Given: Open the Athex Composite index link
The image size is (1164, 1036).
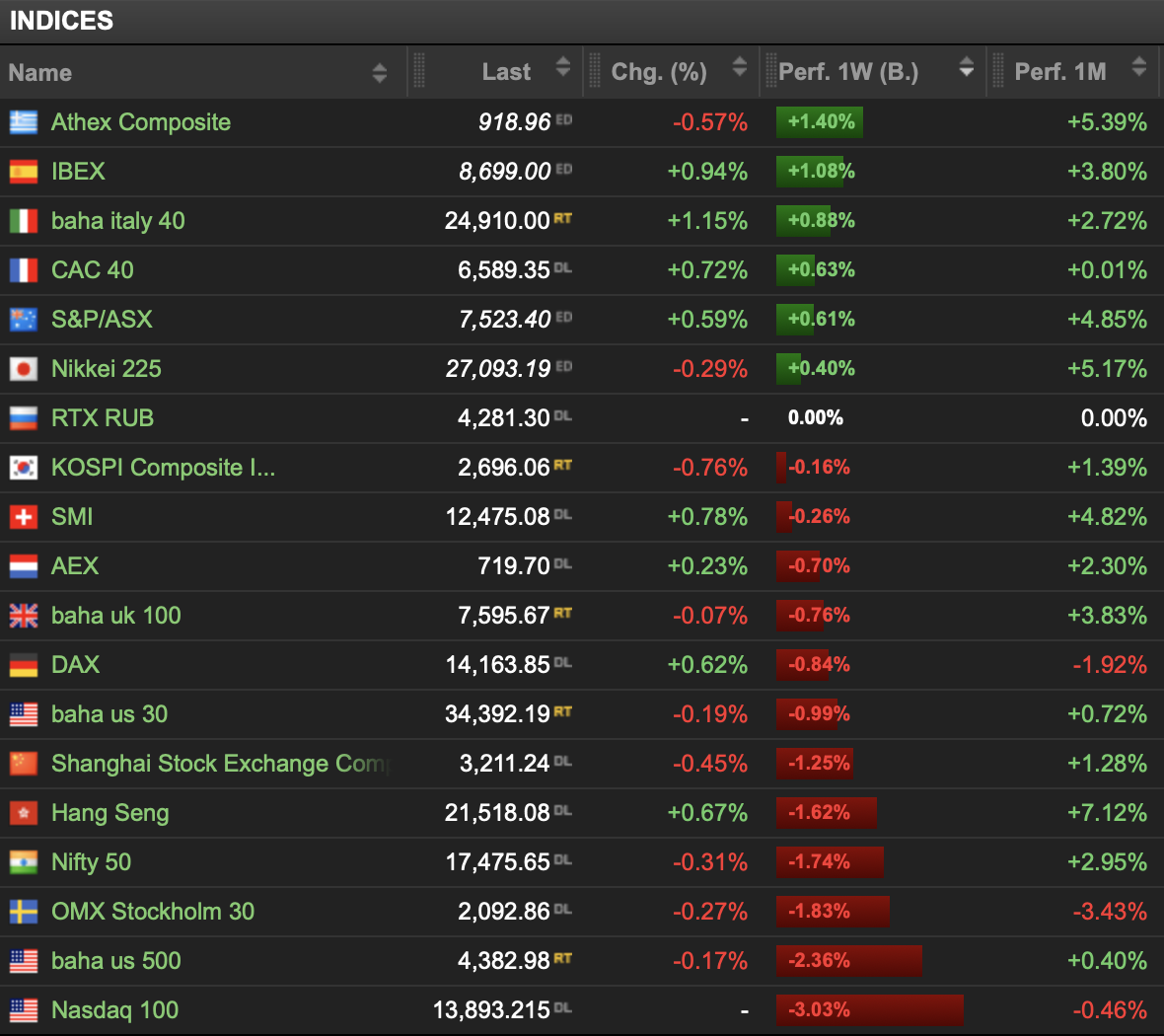Looking at the screenshot, I should click(x=141, y=121).
